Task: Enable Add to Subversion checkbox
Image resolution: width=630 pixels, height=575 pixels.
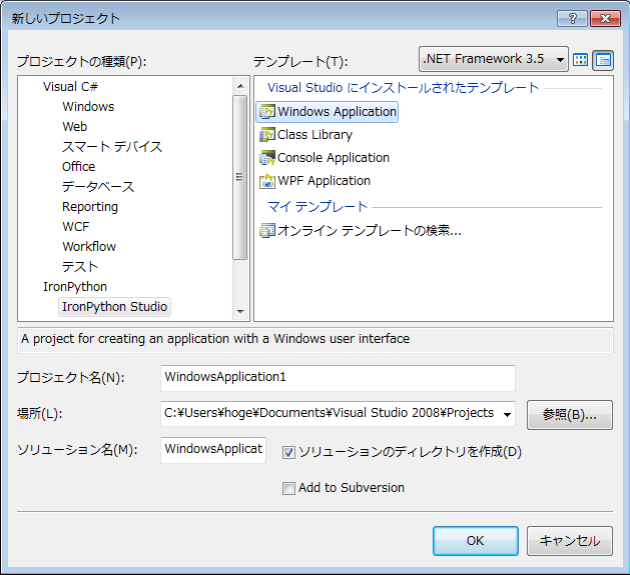Action: click(288, 488)
